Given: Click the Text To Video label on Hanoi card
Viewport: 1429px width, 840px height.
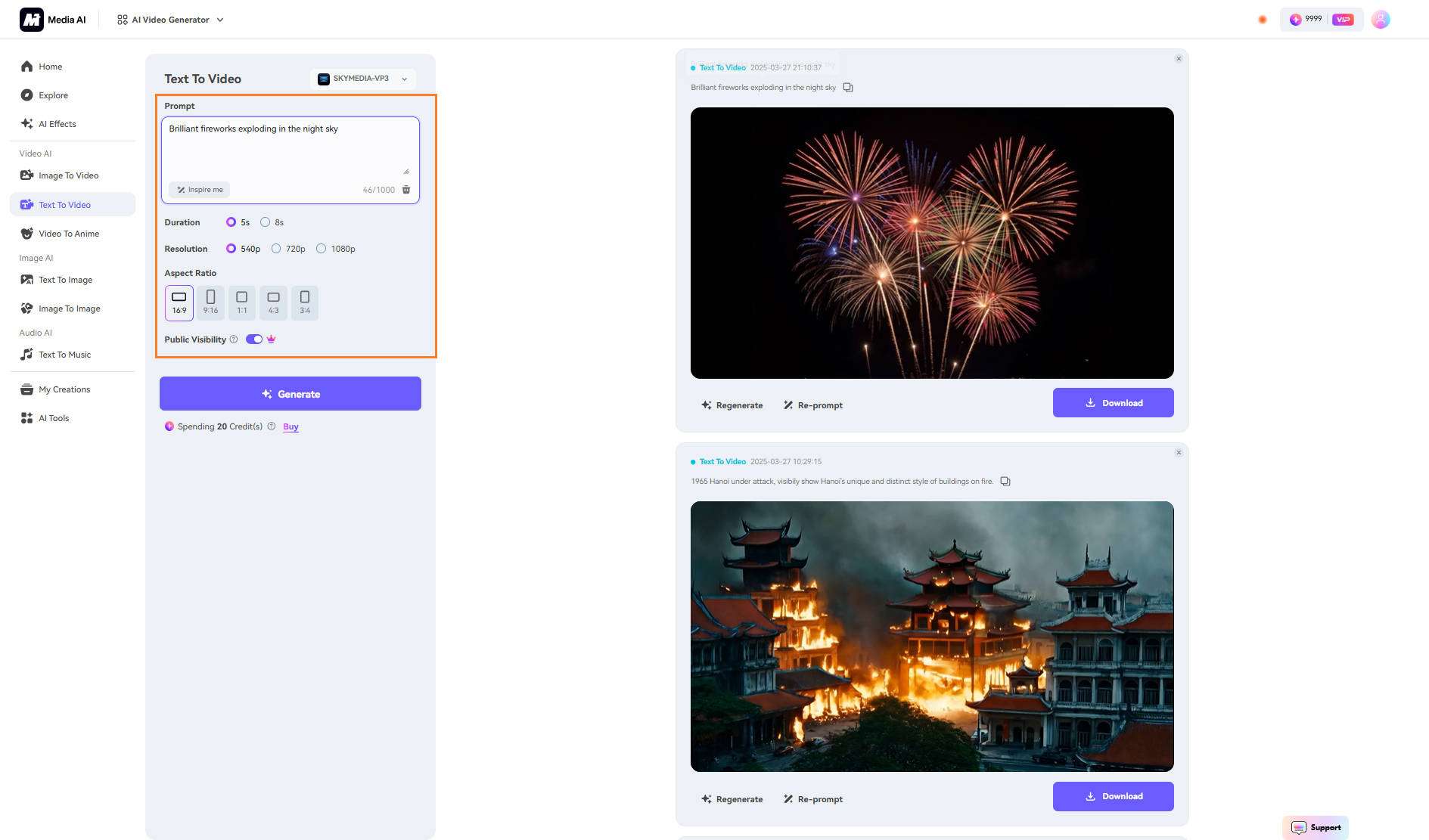Looking at the screenshot, I should pyautogui.click(x=722, y=462).
